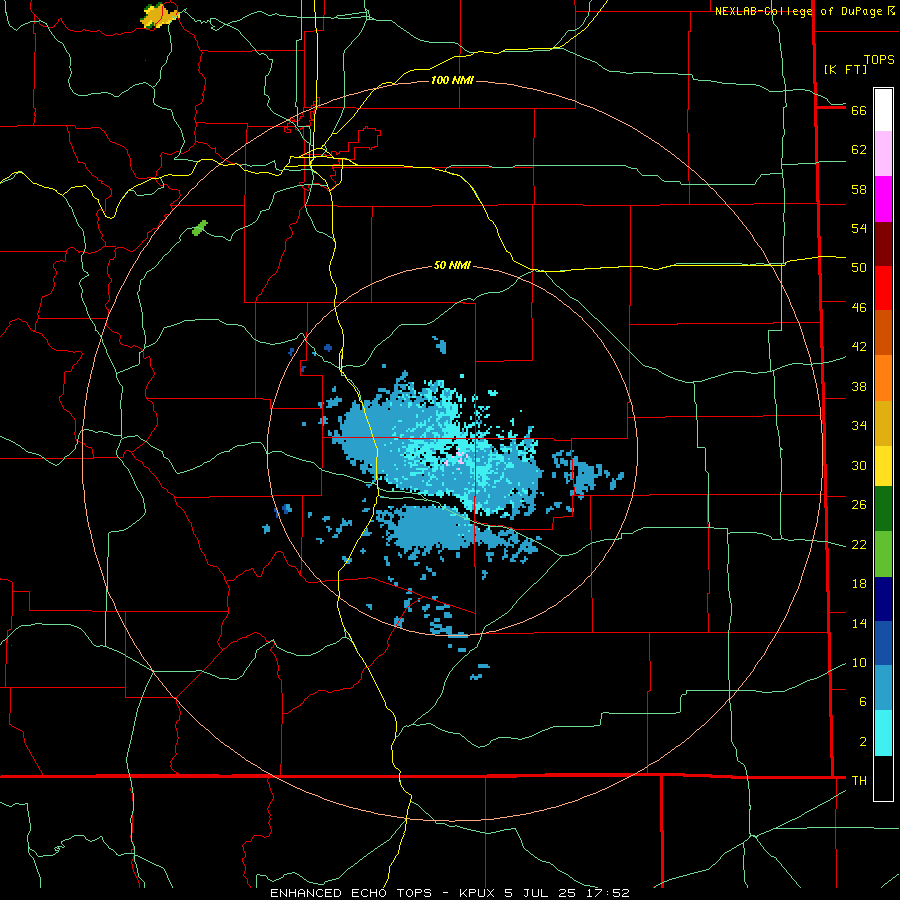Select the 50 NMI range ring label
The image size is (900, 900).
coord(452,265)
